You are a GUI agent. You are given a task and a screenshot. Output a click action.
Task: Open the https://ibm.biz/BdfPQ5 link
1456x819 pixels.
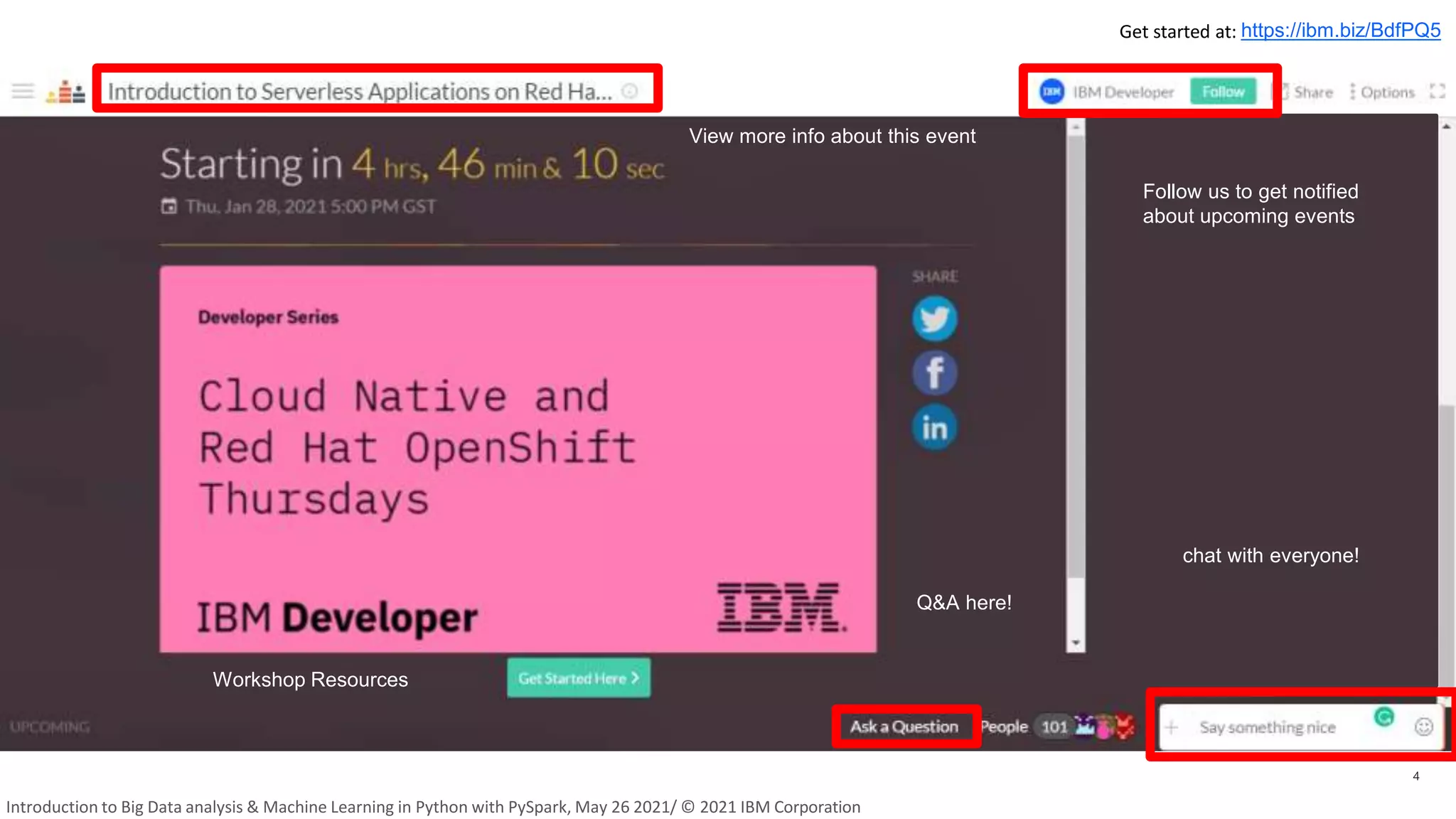(x=1340, y=31)
